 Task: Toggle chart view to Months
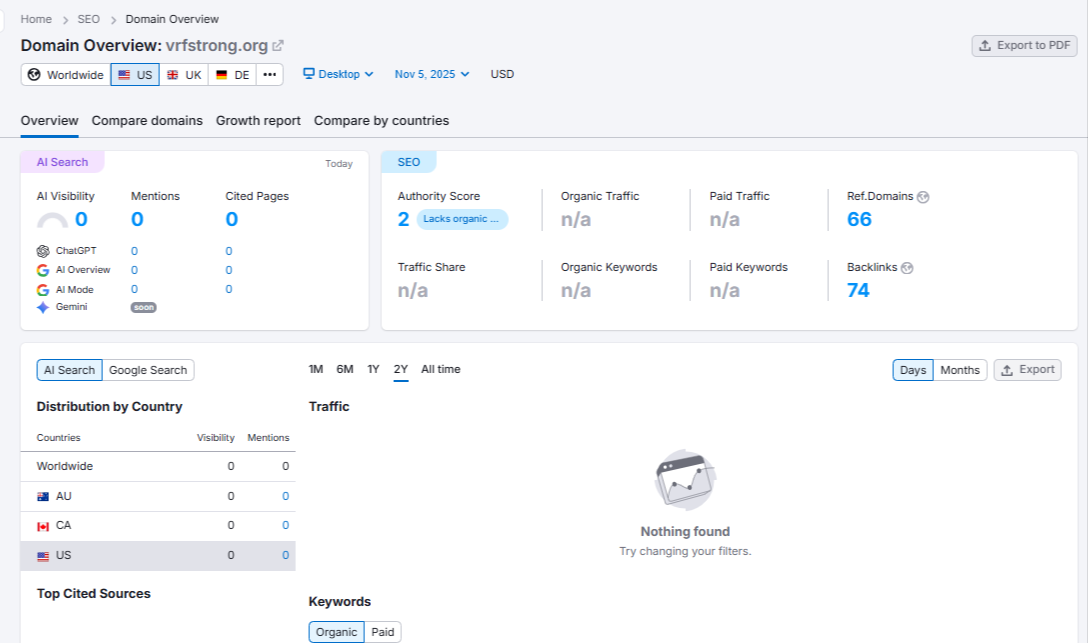[960, 370]
